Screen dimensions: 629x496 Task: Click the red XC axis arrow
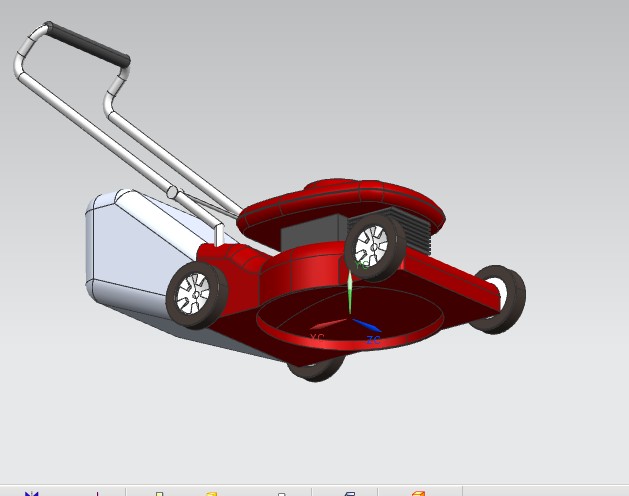(328, 324)
